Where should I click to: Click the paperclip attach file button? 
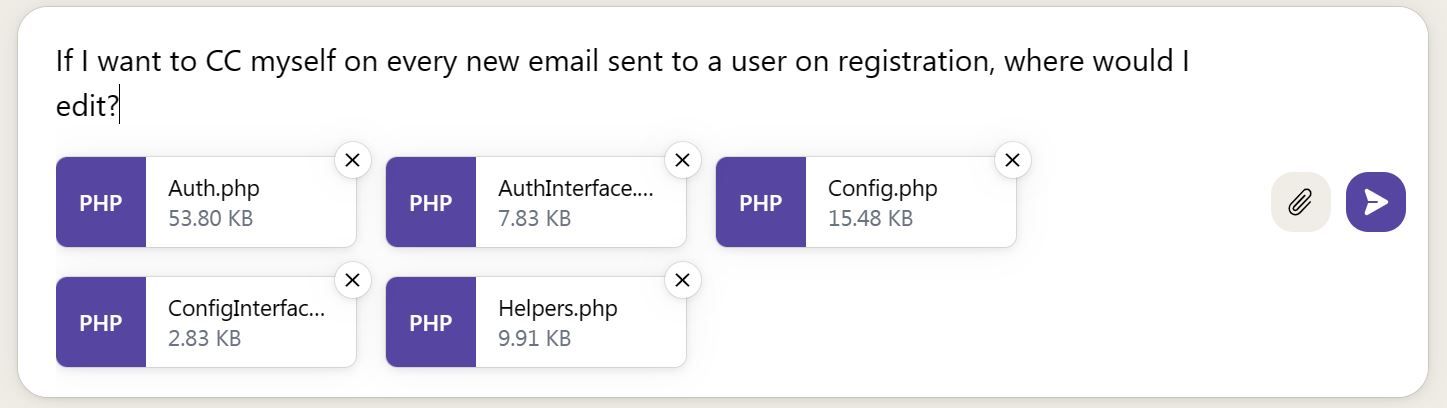(1300, 202)
